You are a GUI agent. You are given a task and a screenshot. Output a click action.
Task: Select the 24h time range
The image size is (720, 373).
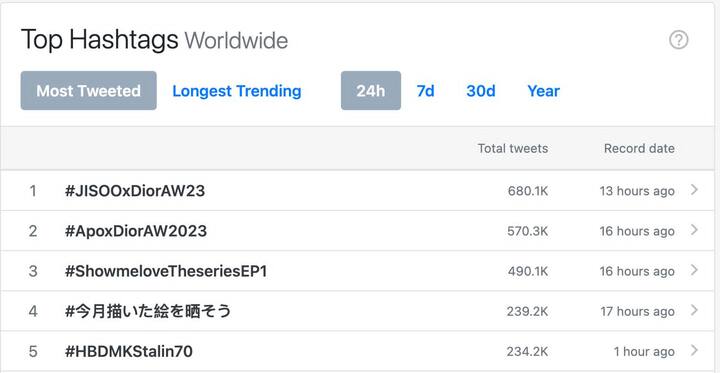(x=371, y=90)
